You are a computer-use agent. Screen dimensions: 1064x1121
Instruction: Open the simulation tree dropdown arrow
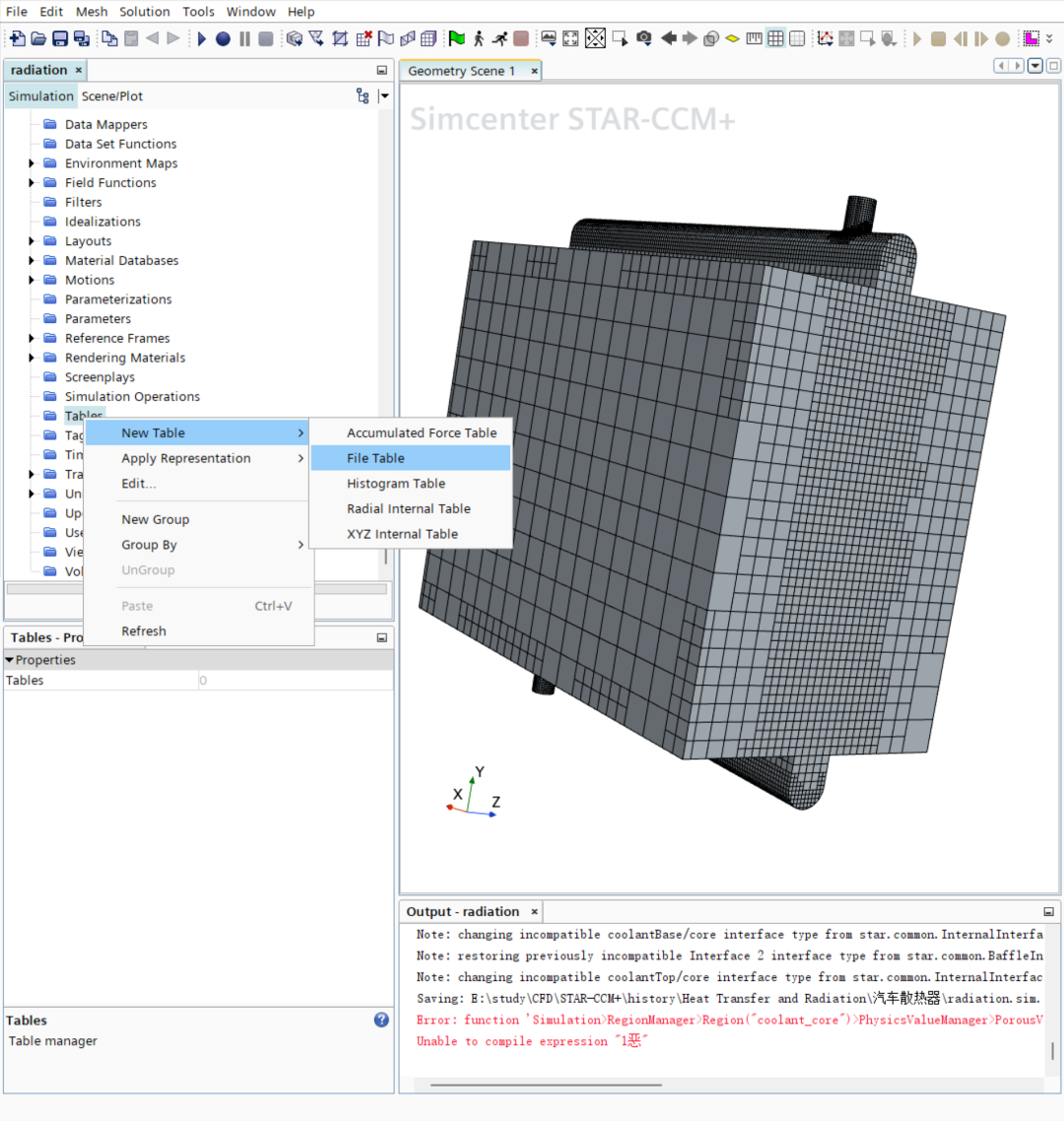(384, 96)
